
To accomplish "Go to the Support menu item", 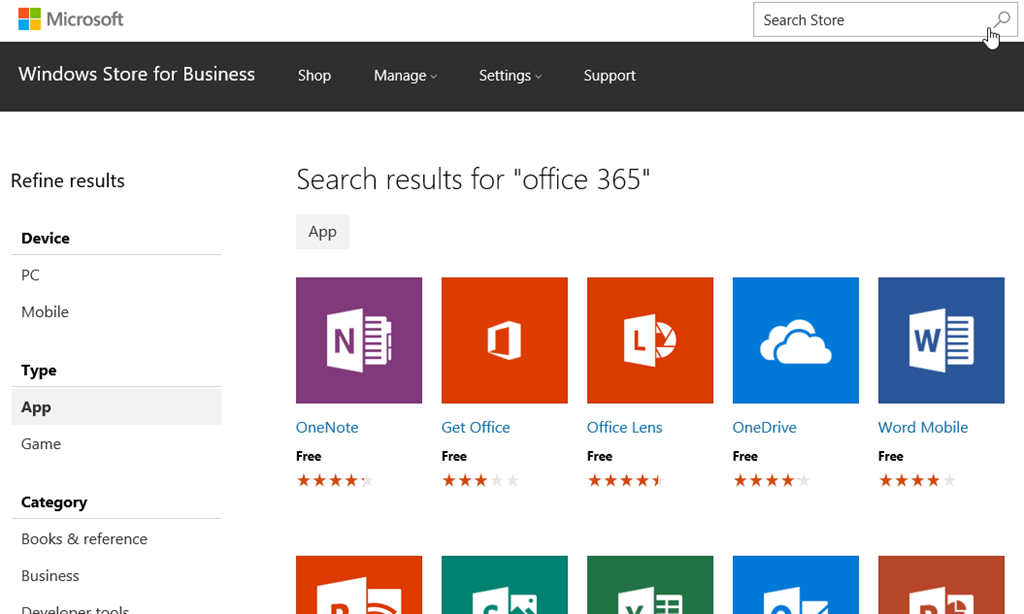I will (x=609, y=76).
